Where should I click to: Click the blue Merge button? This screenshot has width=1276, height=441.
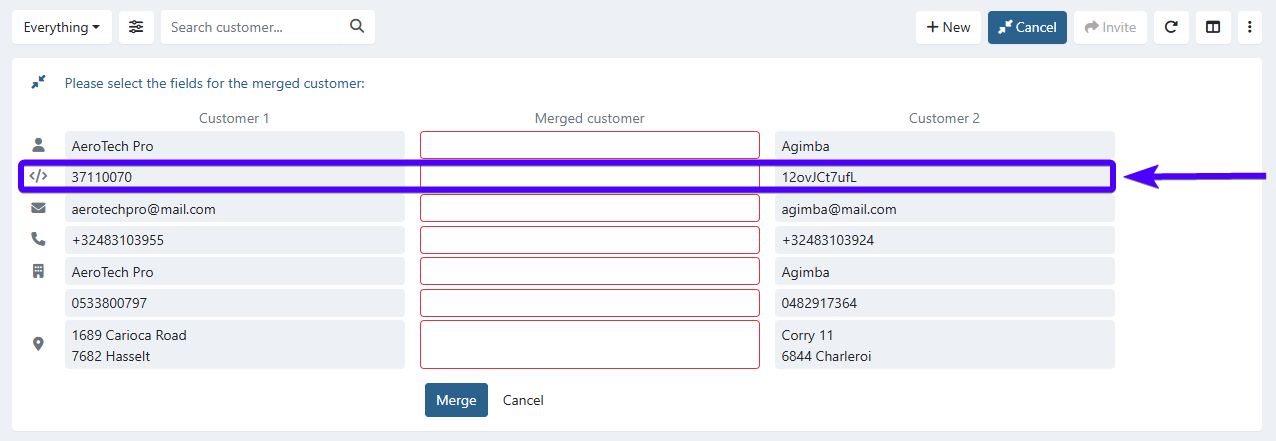point(456,400)
